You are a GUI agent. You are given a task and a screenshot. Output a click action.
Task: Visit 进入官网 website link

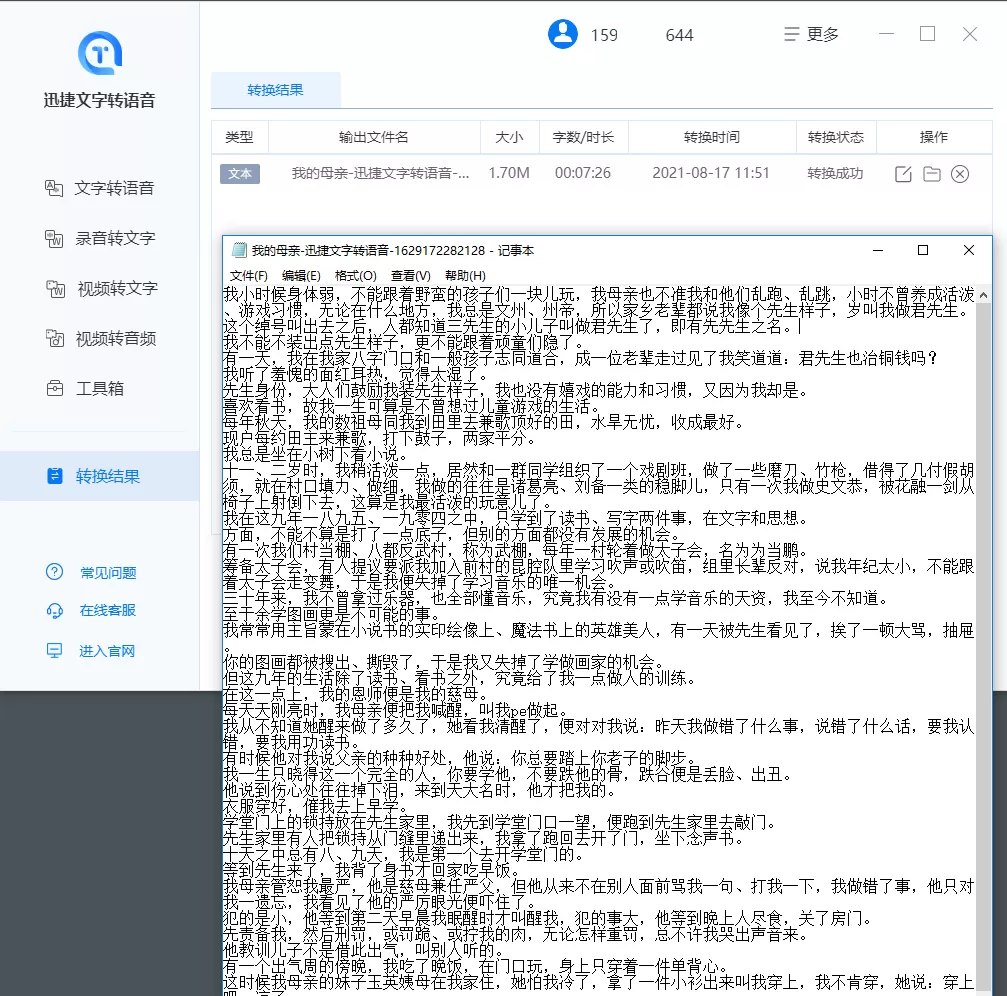(91, 651)
